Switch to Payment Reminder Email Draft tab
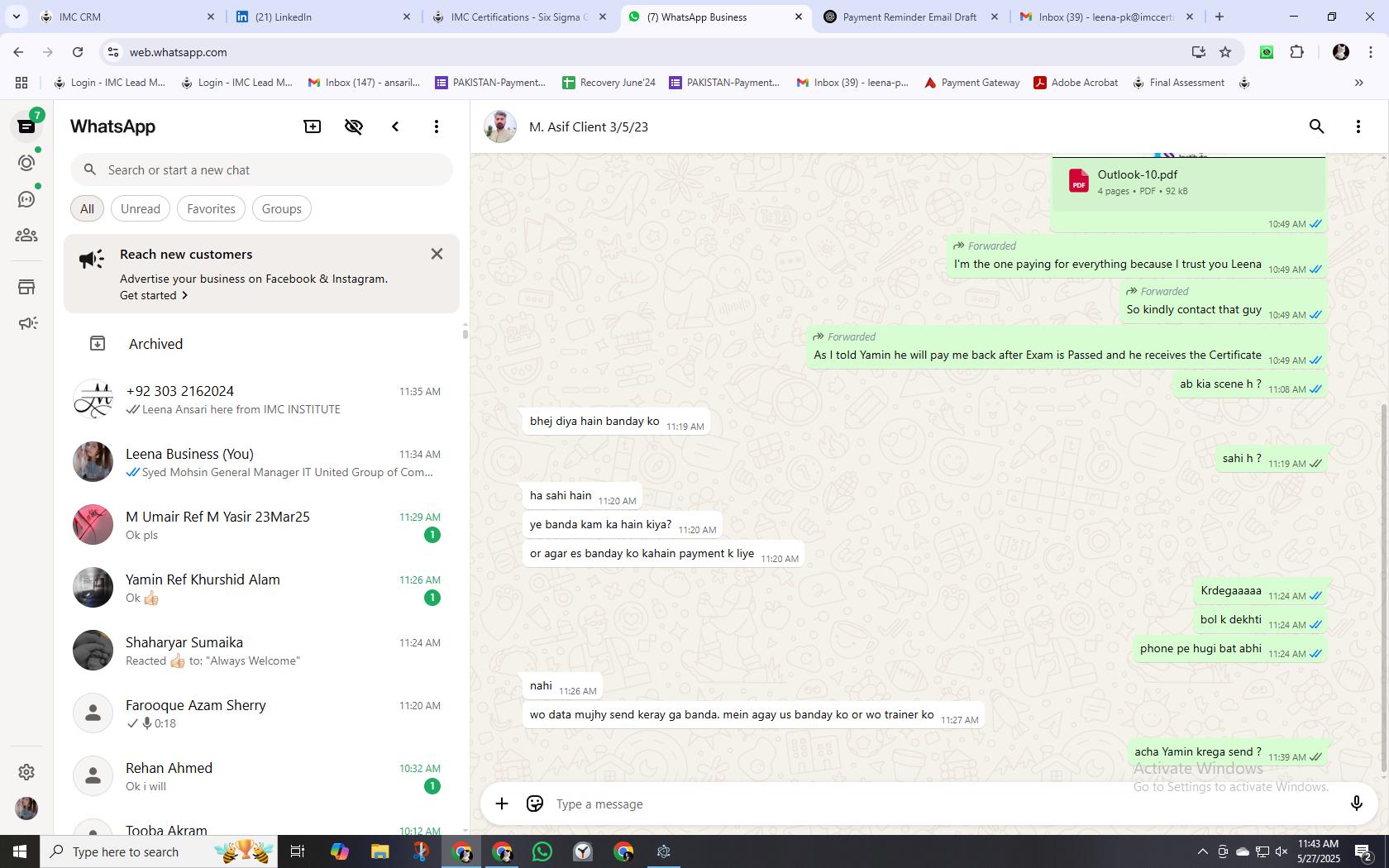Image resolution: width=1389 pixels, height=868 pixels. point(911,17)
